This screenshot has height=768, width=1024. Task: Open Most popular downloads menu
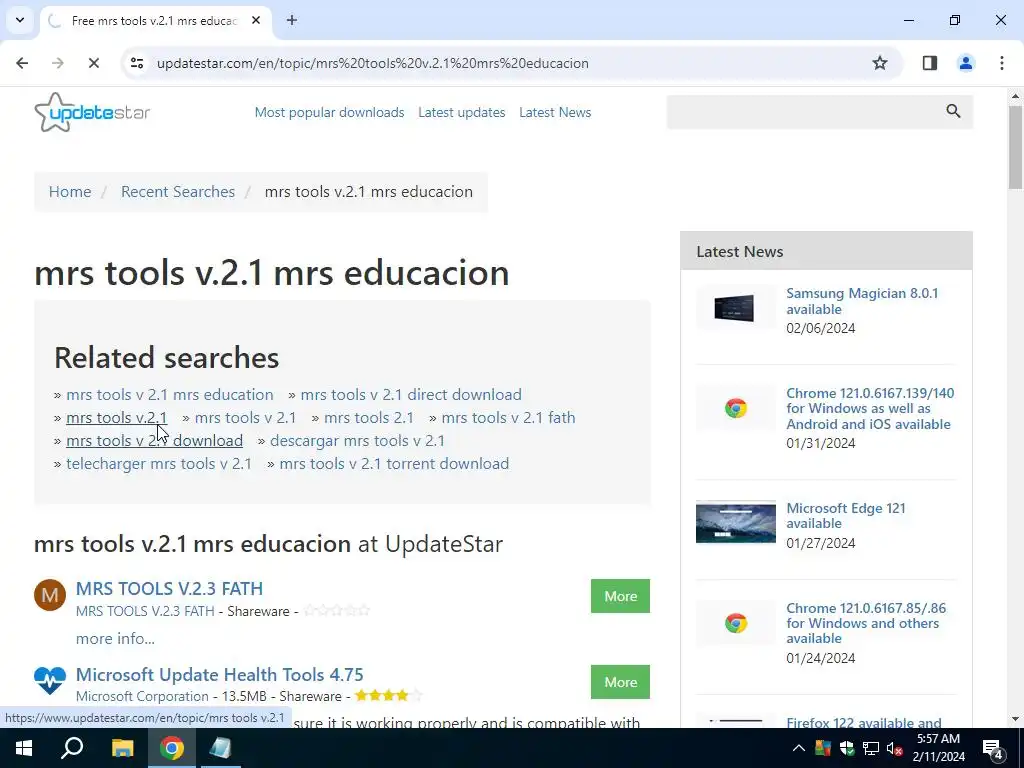(x=329, y=112)
